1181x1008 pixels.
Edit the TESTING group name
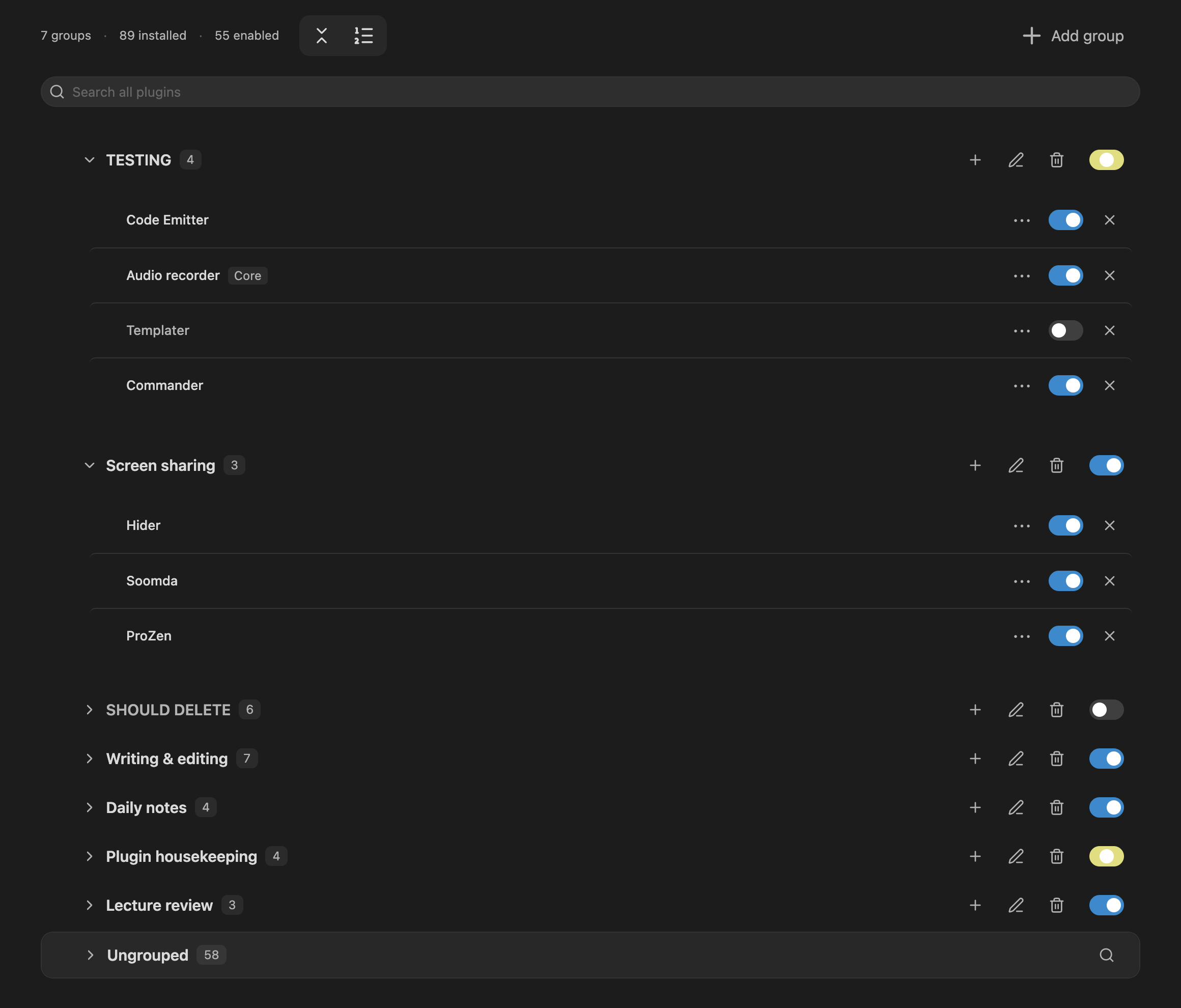(1016, 160)
